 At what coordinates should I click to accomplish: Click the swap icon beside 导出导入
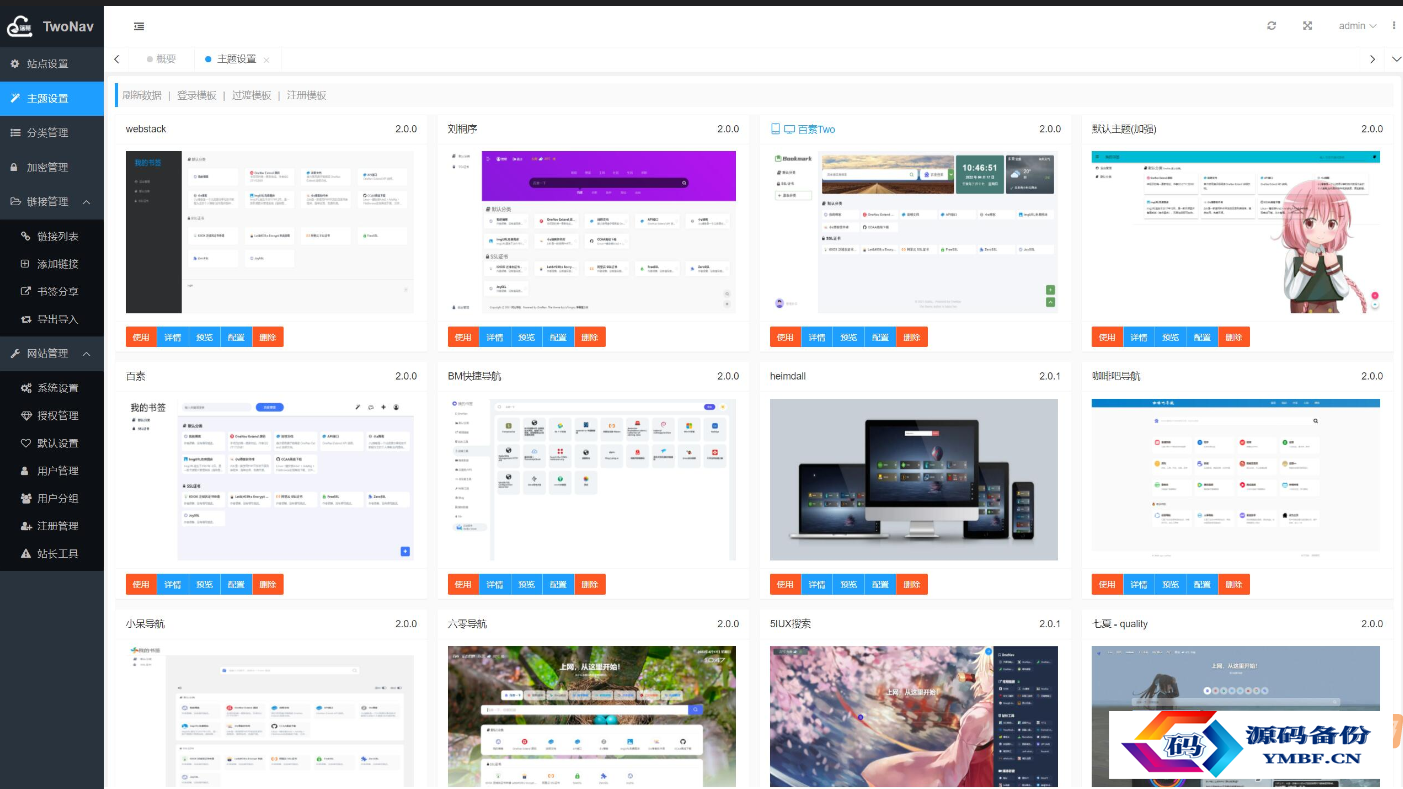27,319
